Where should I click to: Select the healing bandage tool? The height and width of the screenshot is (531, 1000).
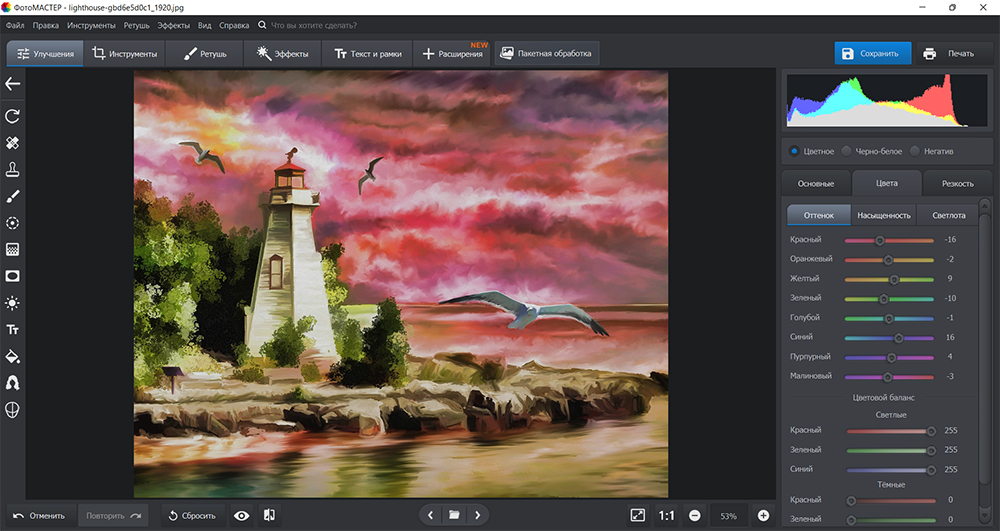click(x=13, y=143)
